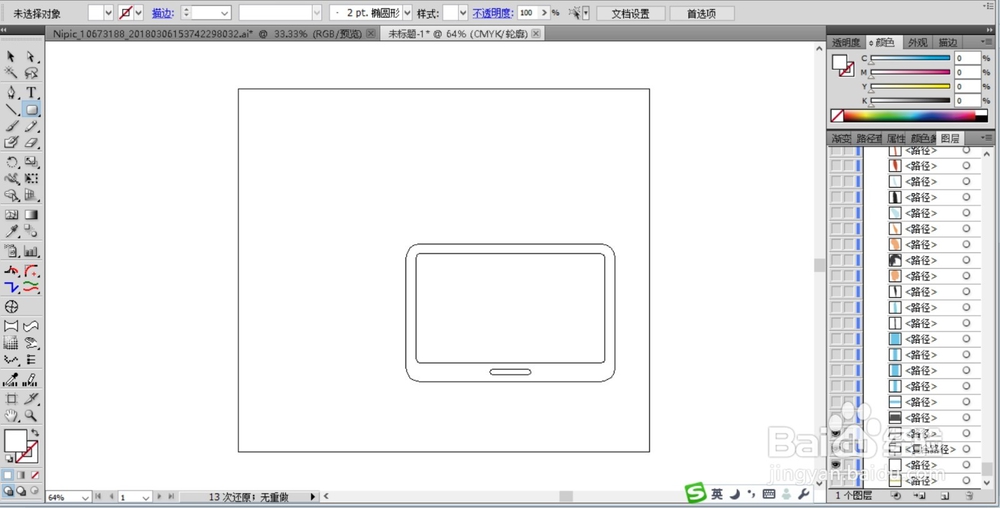The width and height of the screenshot is (1000, 508).
Task: Open the Color panel flyout menu
Action: (987, 42)
